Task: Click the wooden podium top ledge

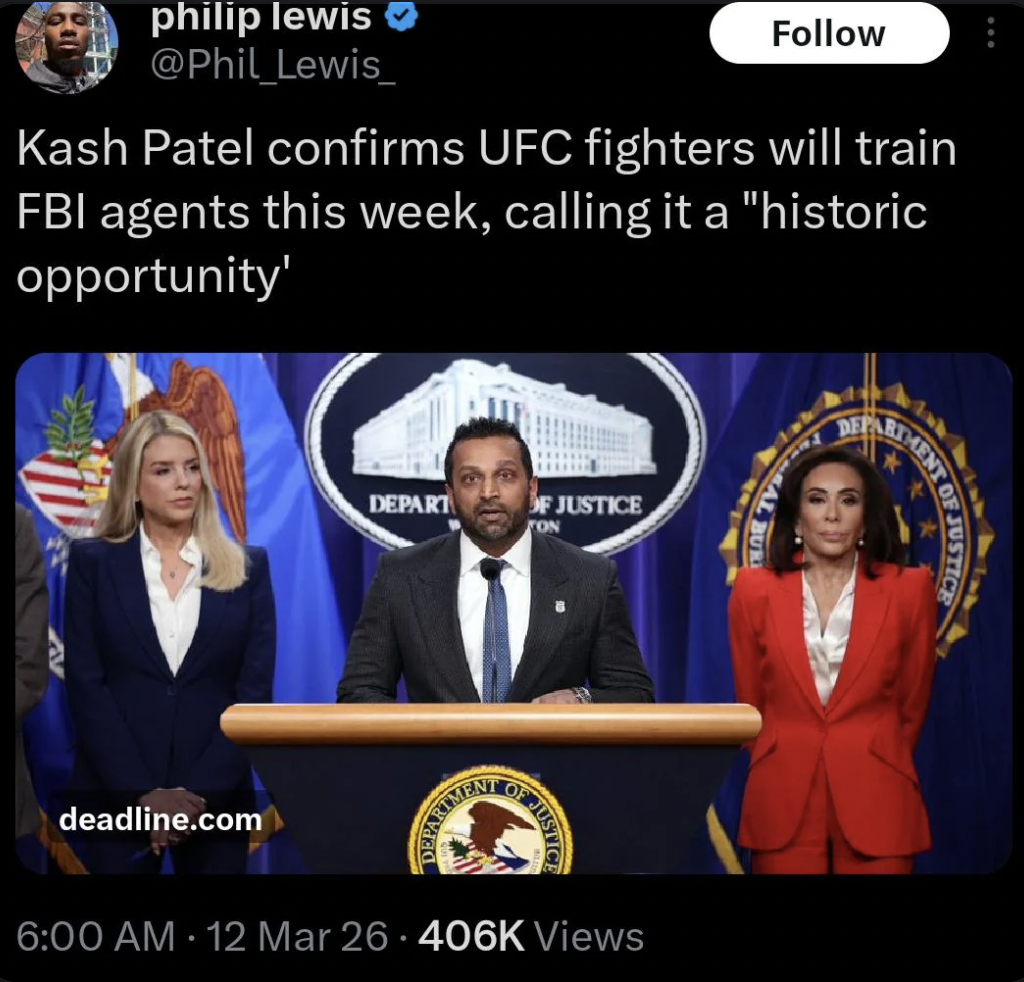Action: [x=490, y=723]
